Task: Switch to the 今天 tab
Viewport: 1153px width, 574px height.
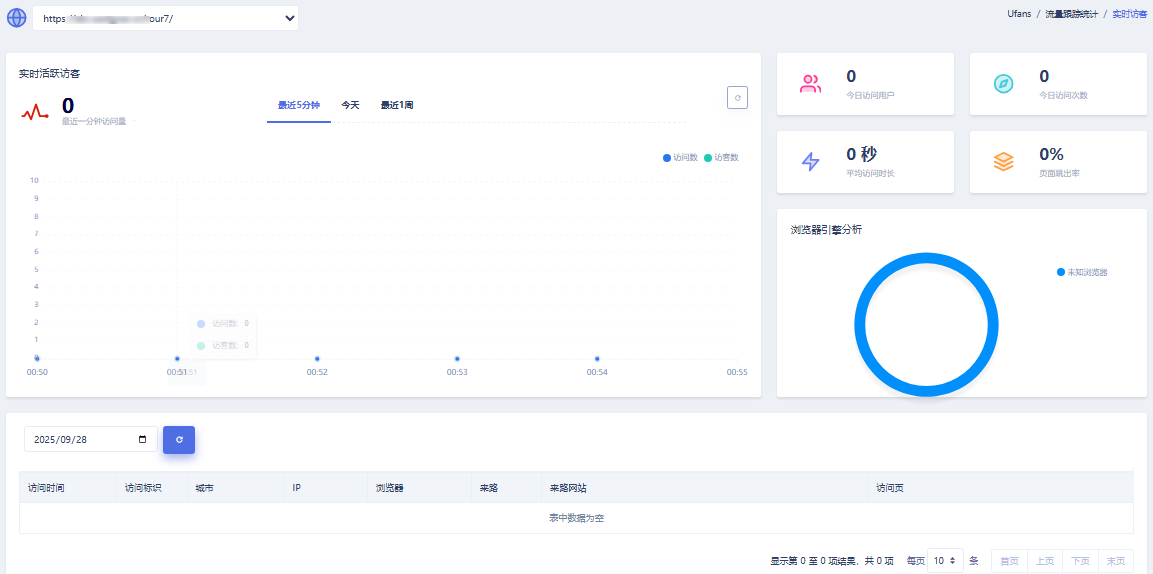Action: [x=350, y=105]
